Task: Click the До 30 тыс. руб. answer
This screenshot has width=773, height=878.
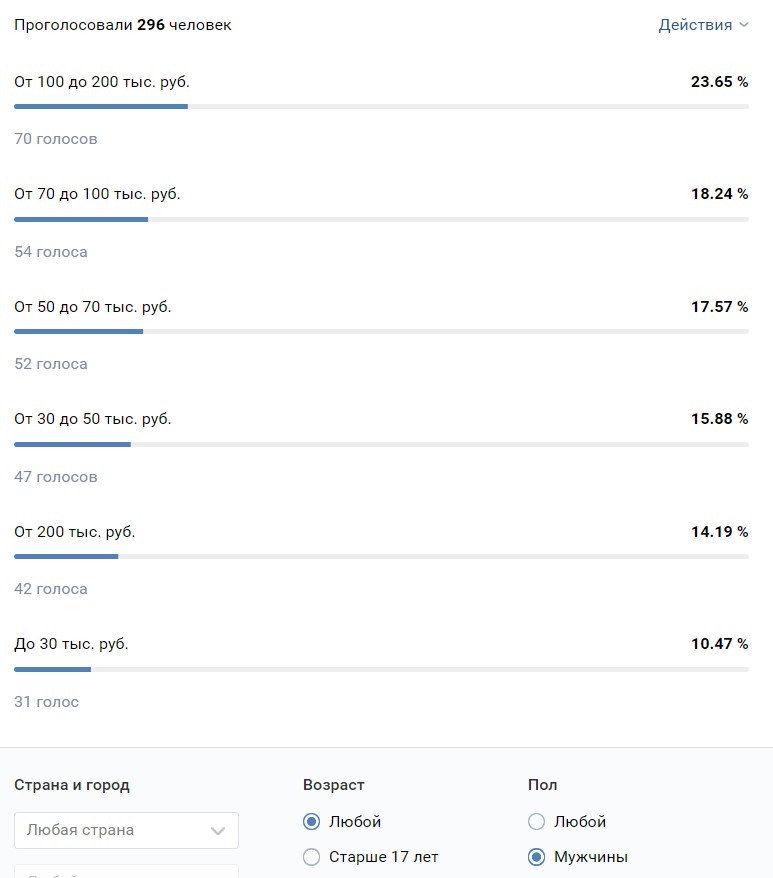Action: (x=71, y=644)
